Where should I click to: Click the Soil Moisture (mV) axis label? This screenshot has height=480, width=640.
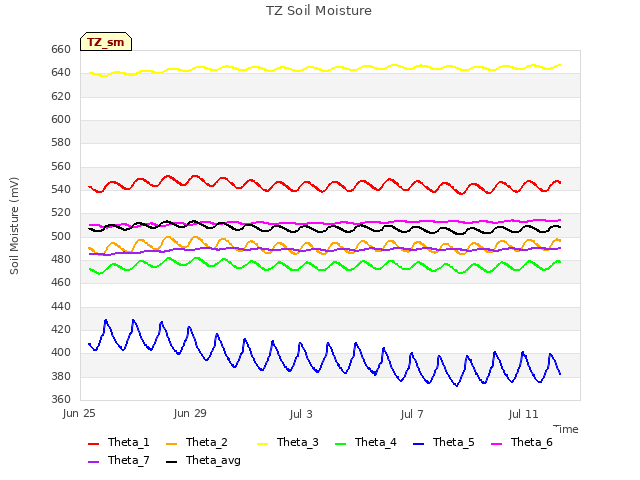[x=14, y=226]
